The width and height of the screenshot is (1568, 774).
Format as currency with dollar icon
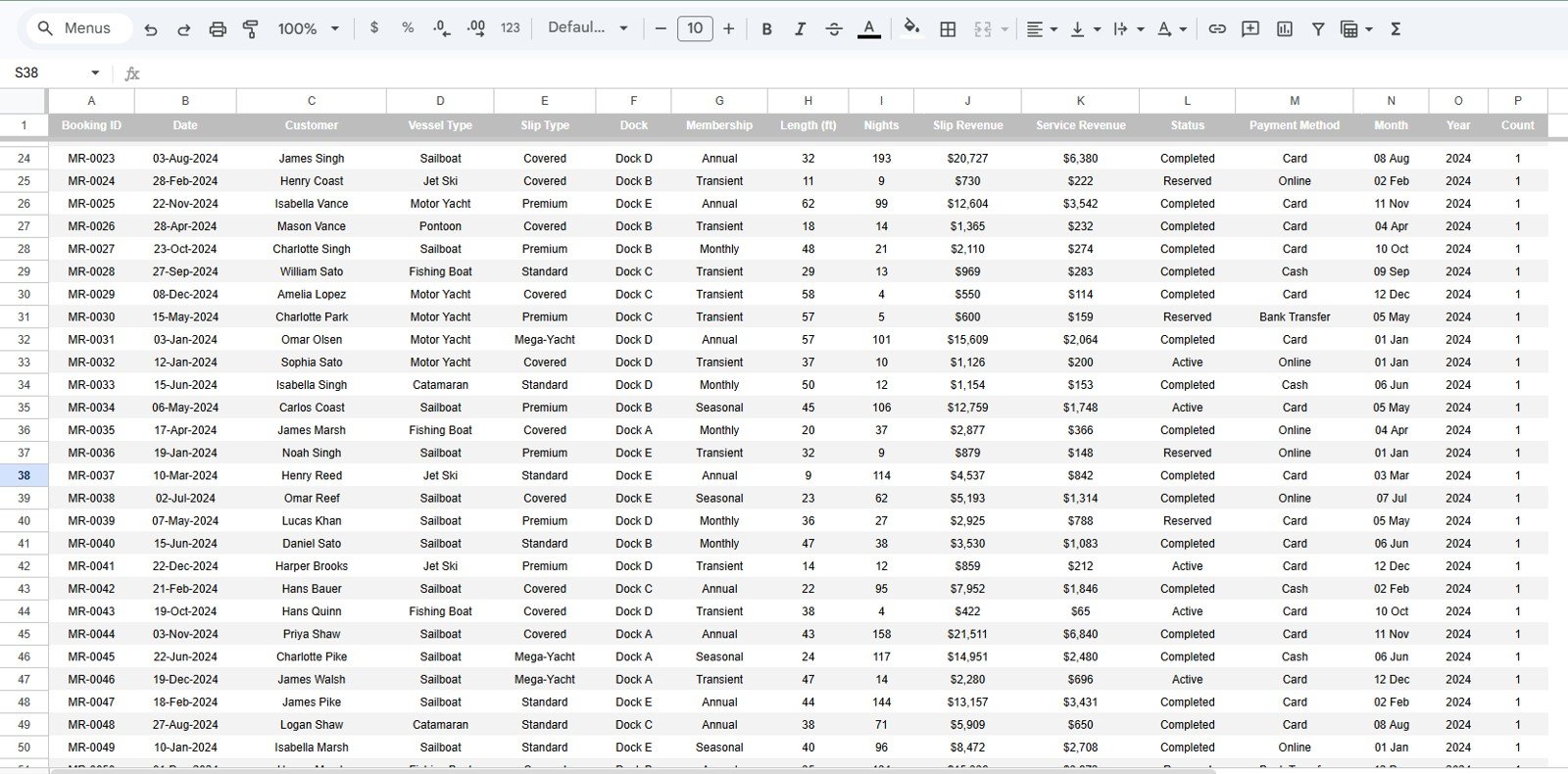(x=373, y=28)
